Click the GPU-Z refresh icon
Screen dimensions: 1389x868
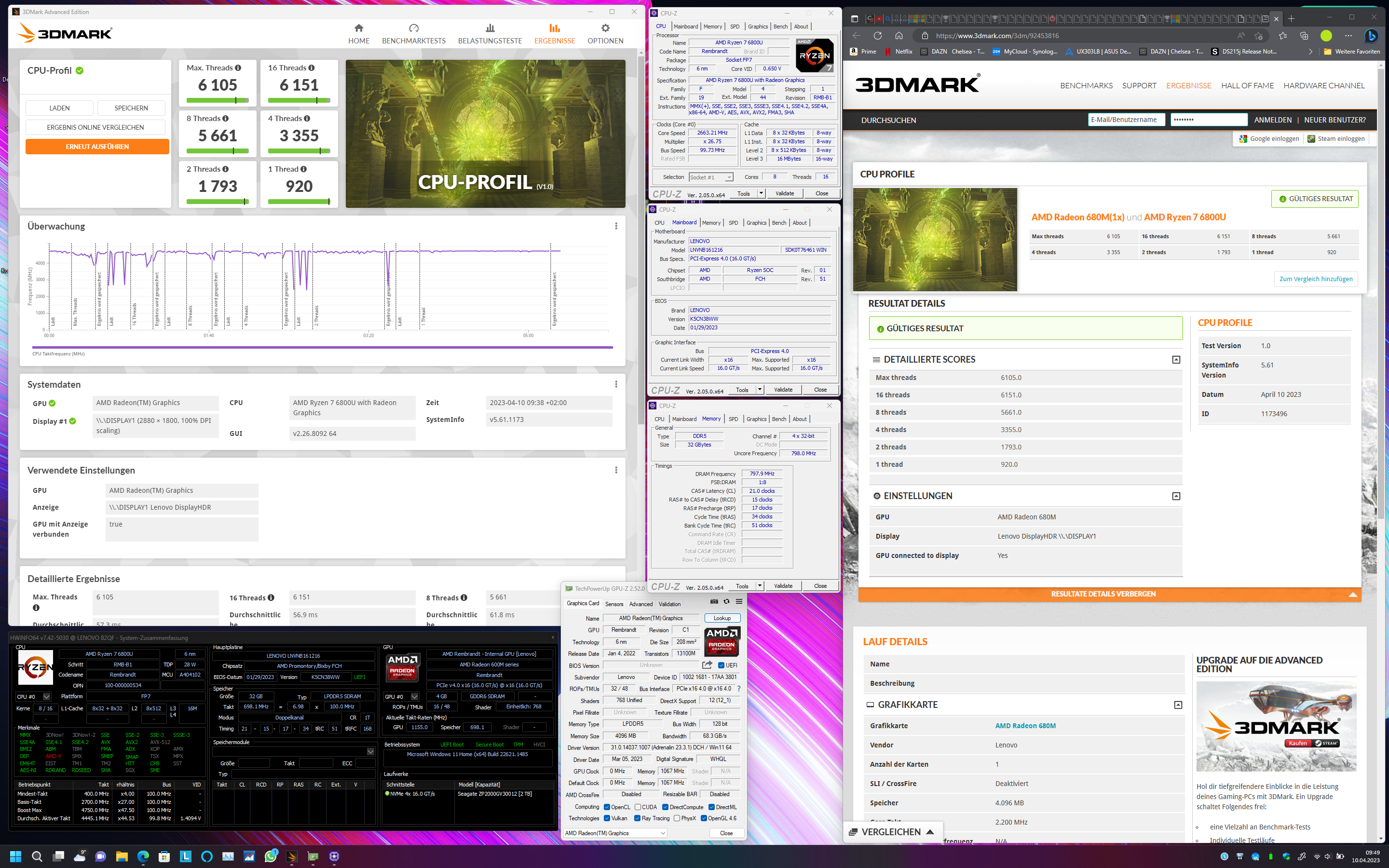[x=727, y=601]
